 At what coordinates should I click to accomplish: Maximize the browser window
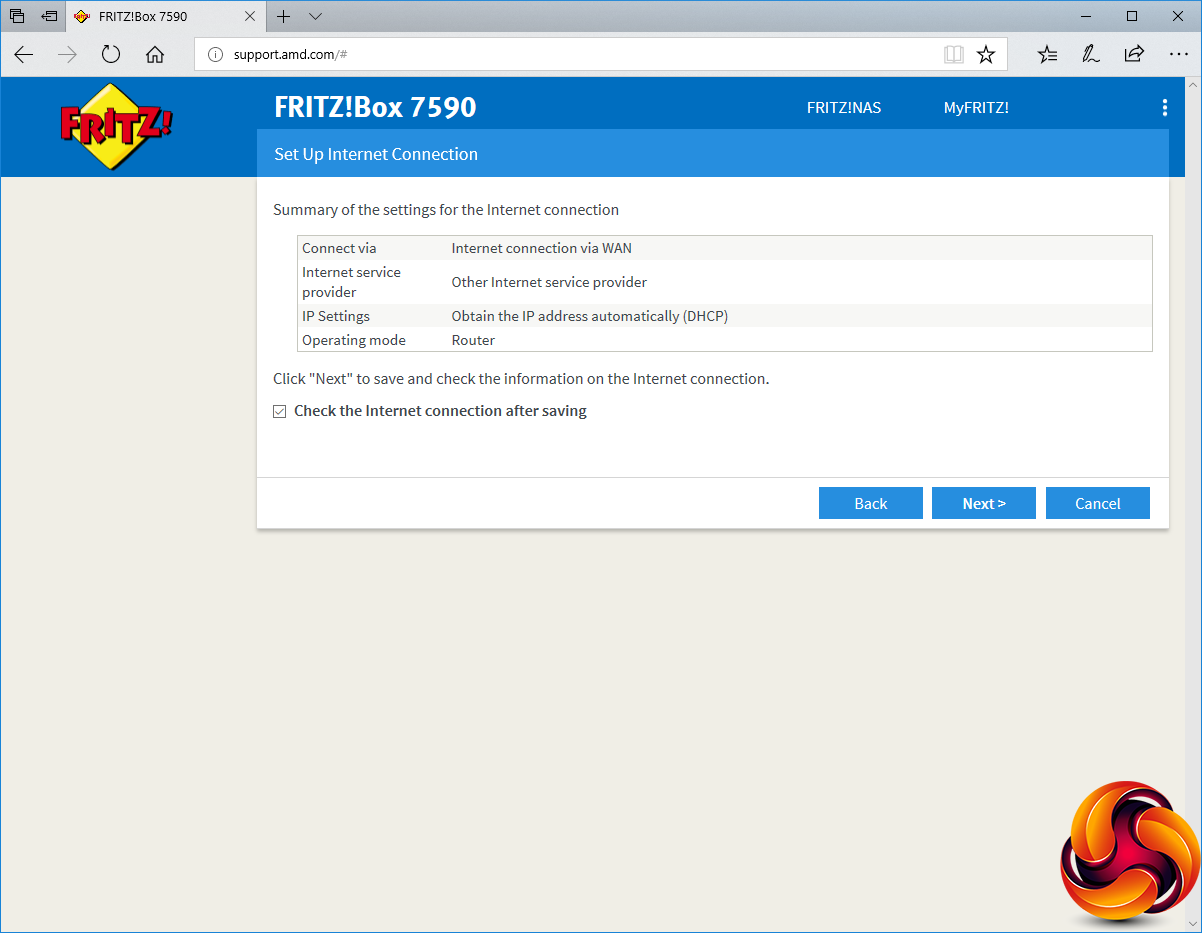1131,16
